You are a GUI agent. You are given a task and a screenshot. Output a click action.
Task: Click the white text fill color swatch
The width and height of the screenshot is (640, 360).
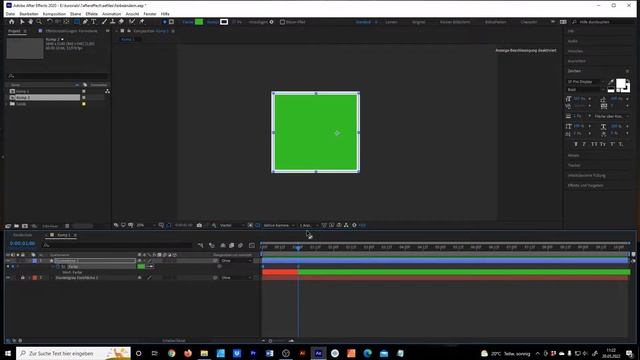tap(620, 83)
